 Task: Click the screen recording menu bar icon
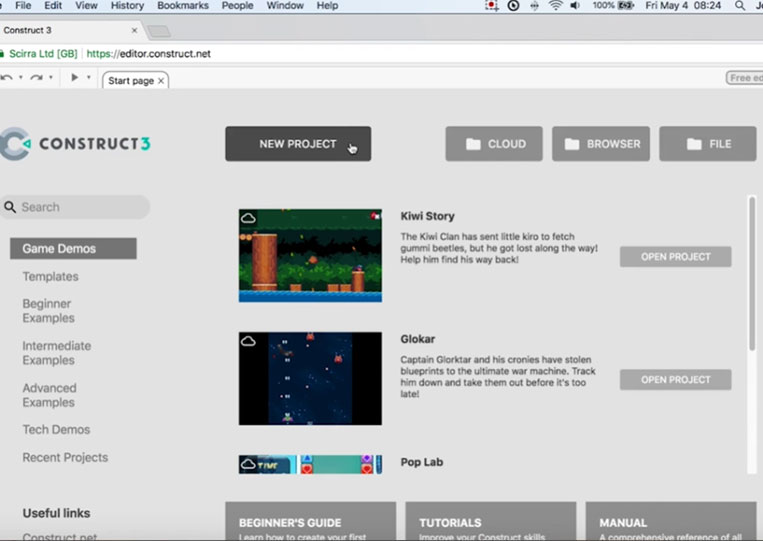coord(491,6)
